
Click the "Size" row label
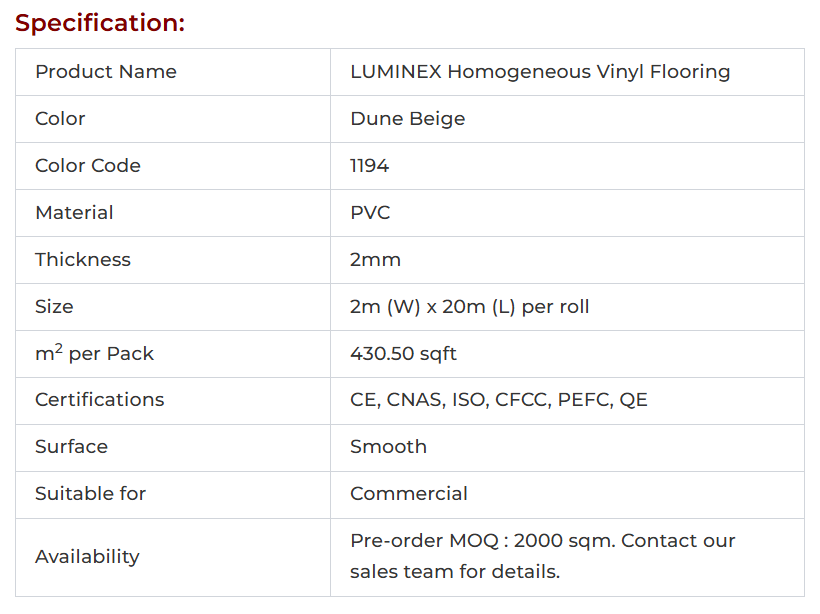pyautogui.click(x=54, y=307)
